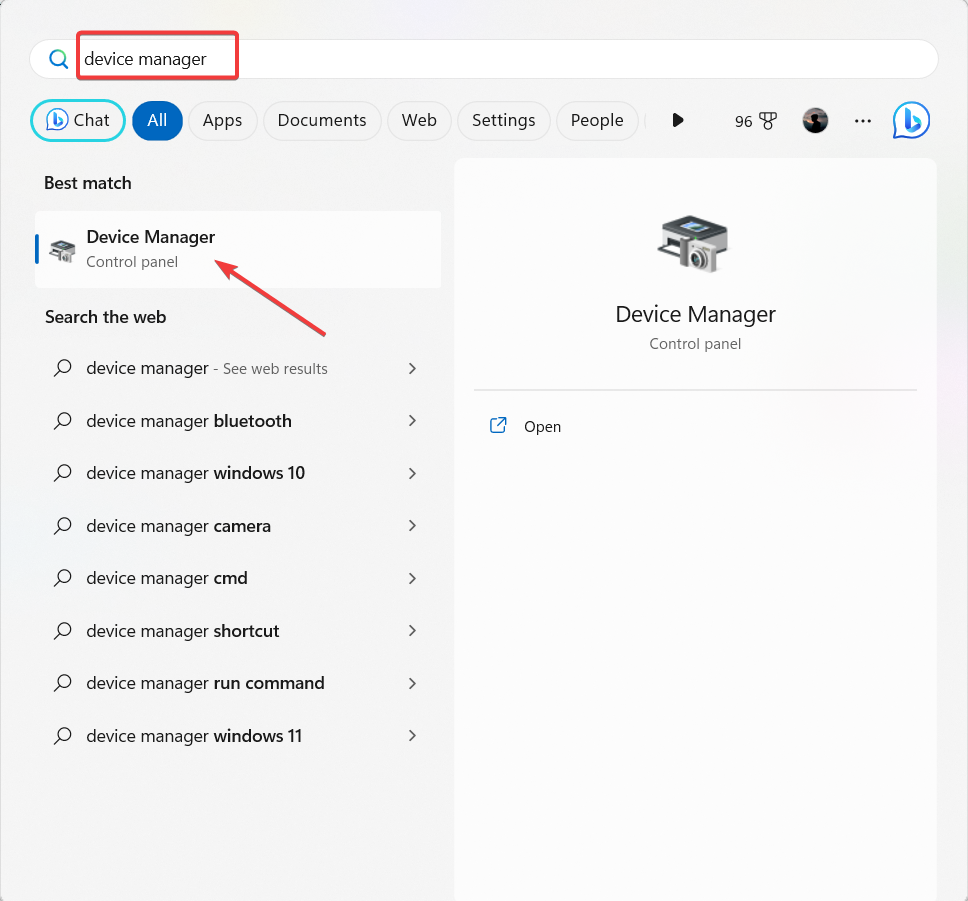The width and height of the screenshot is (968, 901).
Task: Click the user profile avatar
Action: click(815, 120)
